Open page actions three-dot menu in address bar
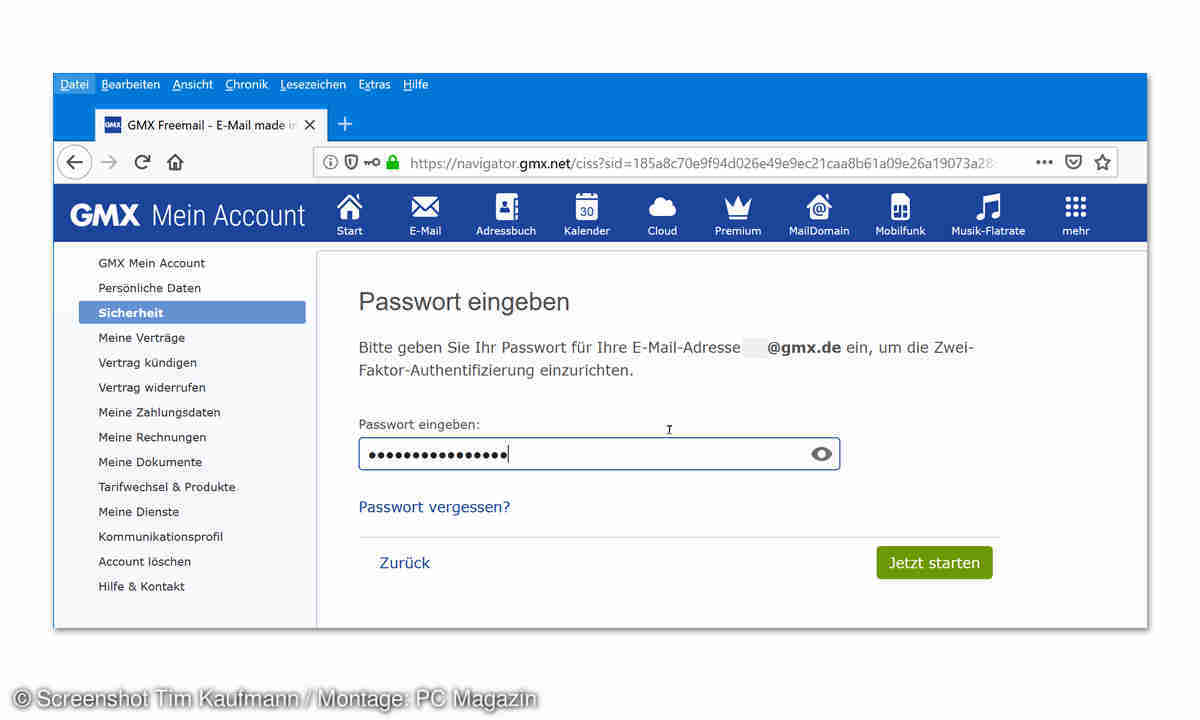The width and height of the screenshot is (1200, 720). (1044, 162)
